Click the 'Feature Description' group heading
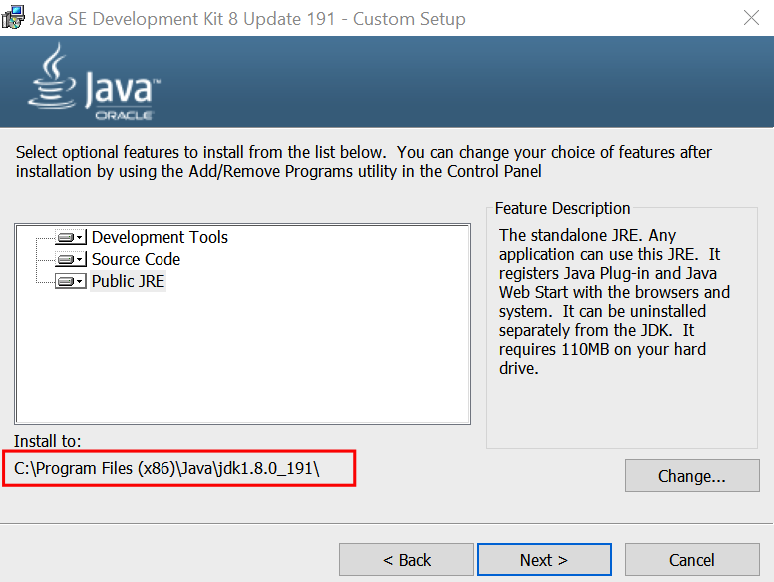Image resolution: width=774 pixels, height=582 pixels. [x=562, y=208]
